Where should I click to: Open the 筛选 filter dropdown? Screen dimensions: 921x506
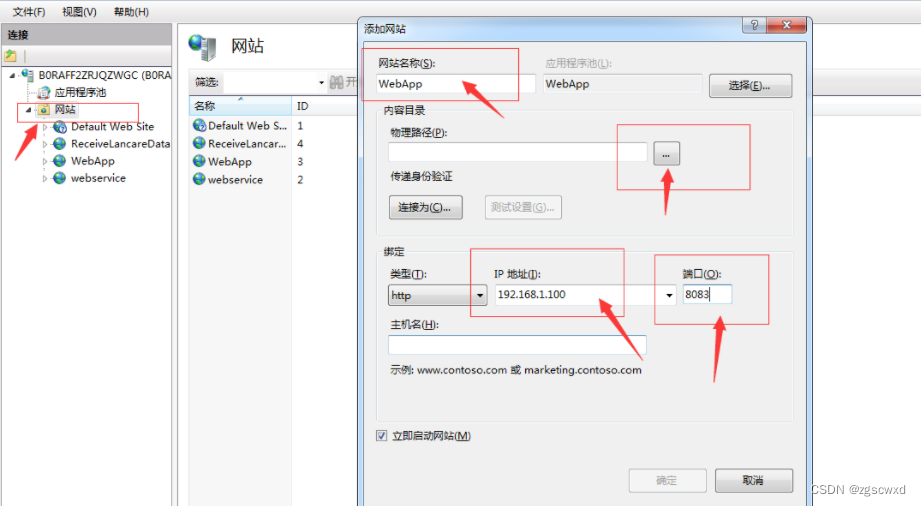[x=321, y=82]
